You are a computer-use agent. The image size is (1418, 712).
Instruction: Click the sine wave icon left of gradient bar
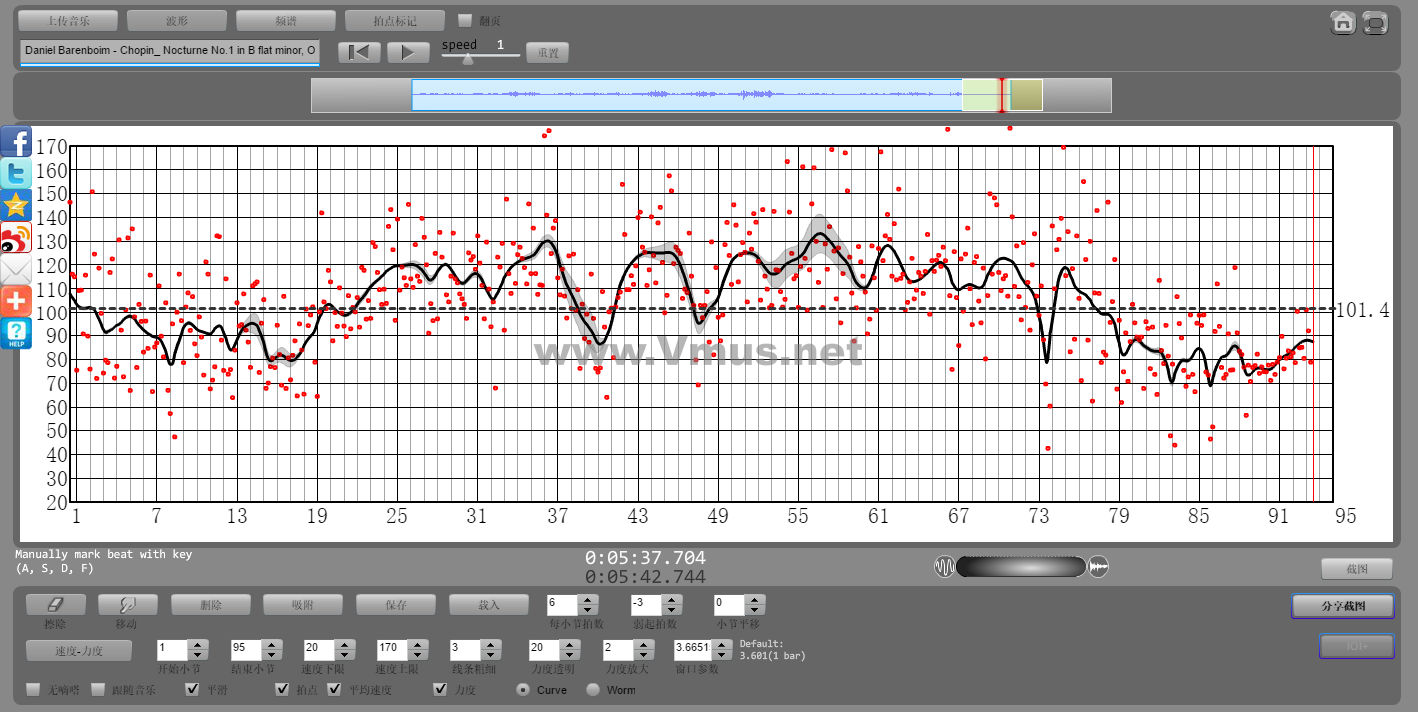[944, 567]
